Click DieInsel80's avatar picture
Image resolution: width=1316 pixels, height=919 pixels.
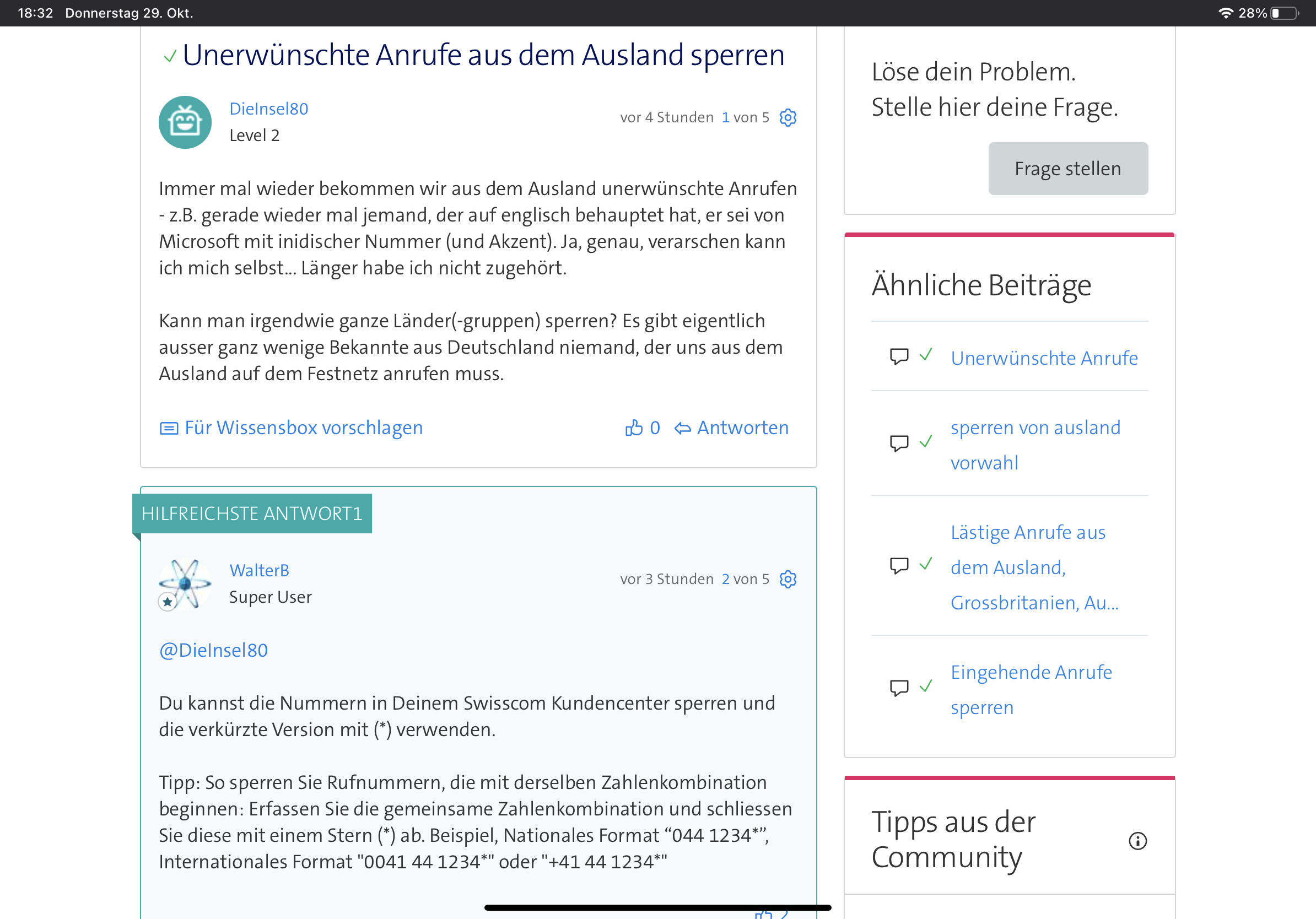(x=185, y=122)
